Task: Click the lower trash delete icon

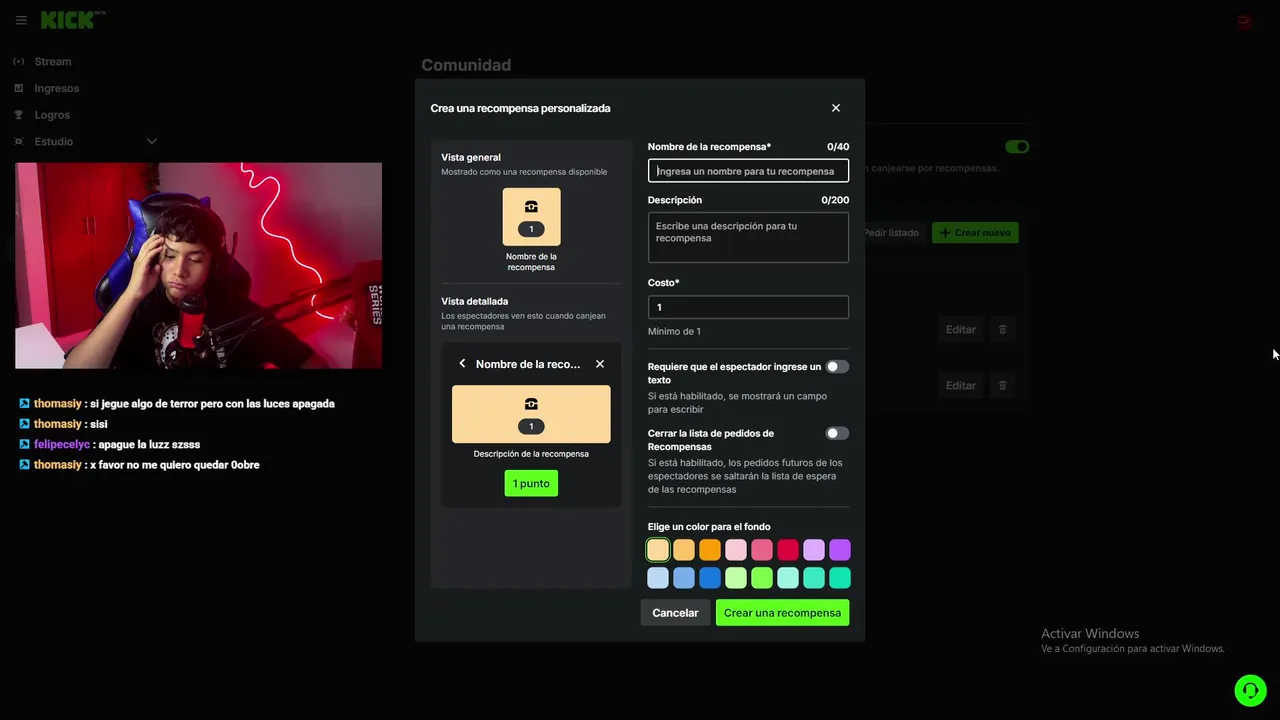Action: coord(1003,386)
